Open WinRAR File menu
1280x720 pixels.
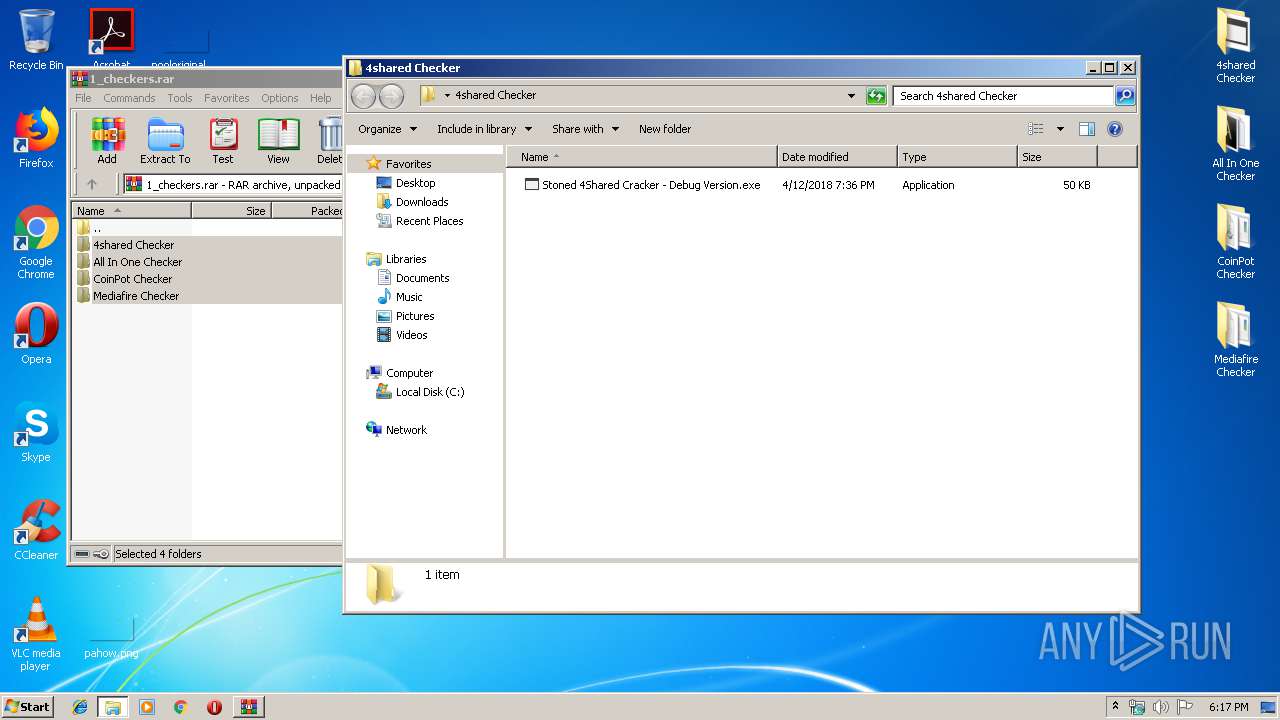[x=83, y=98]
